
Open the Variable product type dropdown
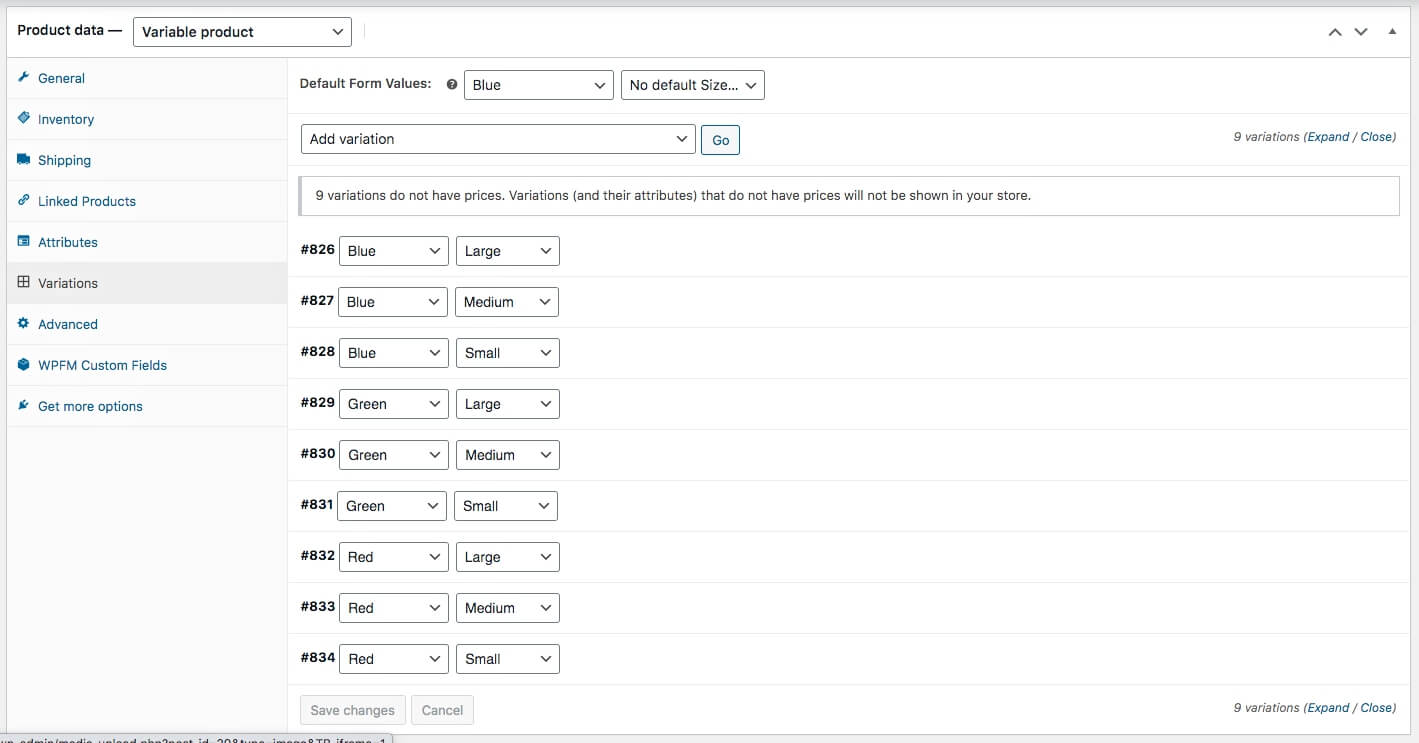tap(243, 32)
